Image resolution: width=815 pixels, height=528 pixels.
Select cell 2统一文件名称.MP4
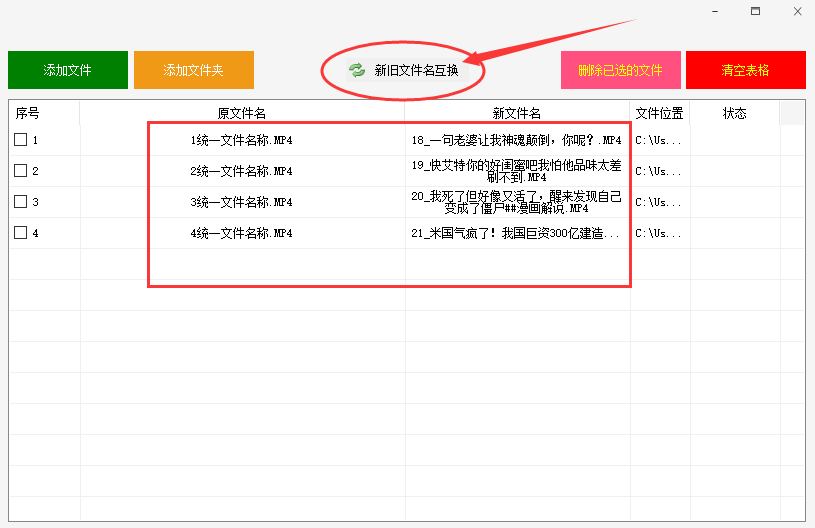tap(242, 171)
